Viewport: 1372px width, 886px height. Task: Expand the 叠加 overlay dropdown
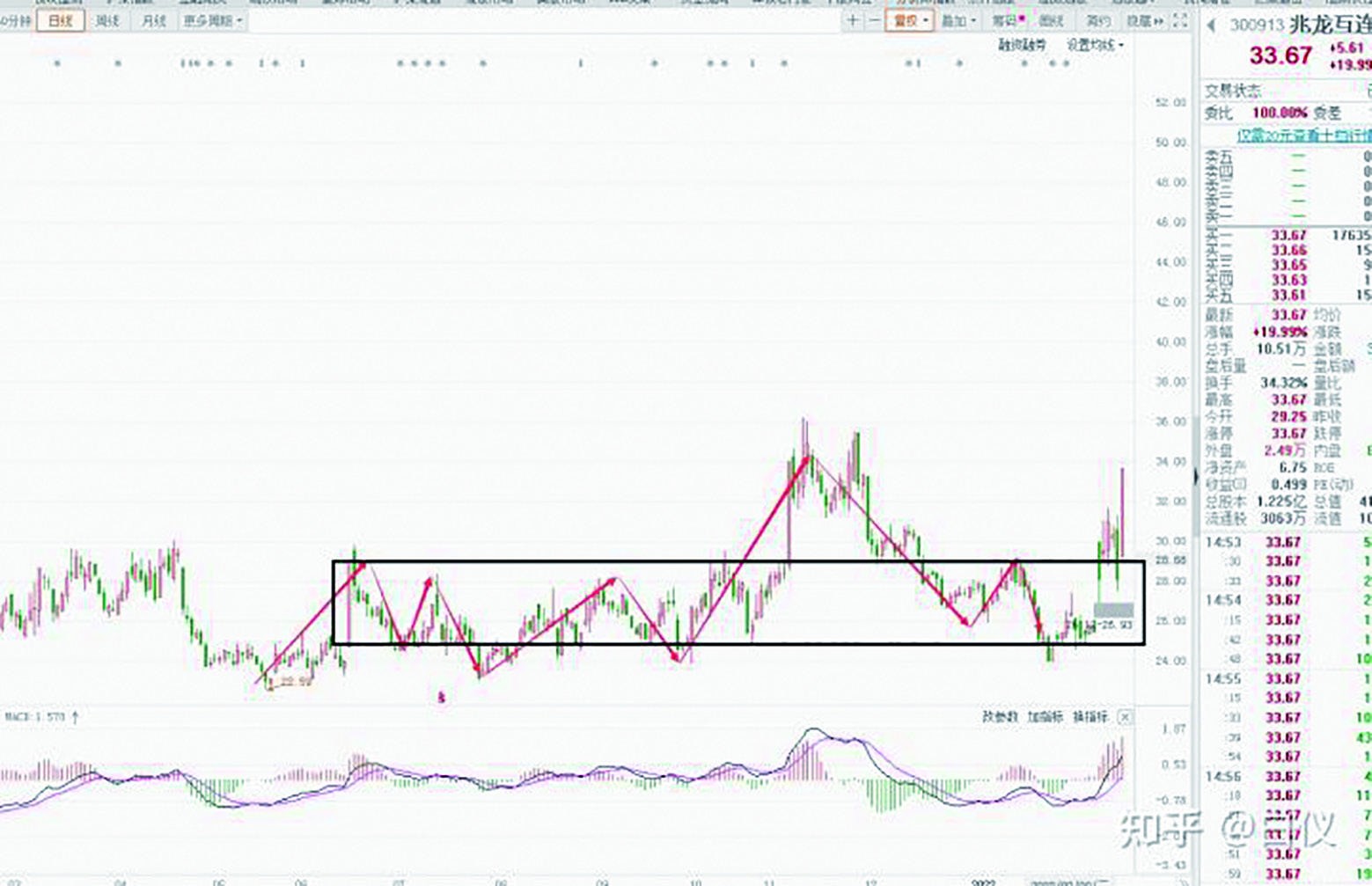957,20
